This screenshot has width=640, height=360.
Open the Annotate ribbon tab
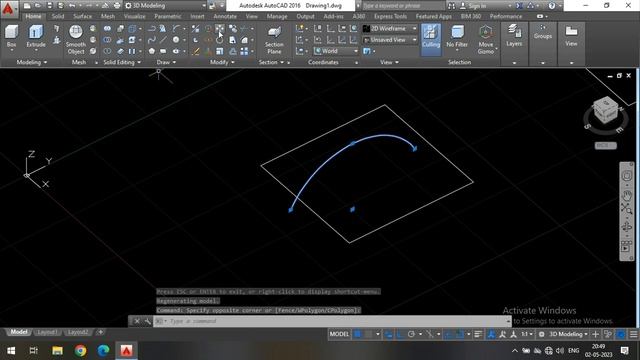coord(225,16)
